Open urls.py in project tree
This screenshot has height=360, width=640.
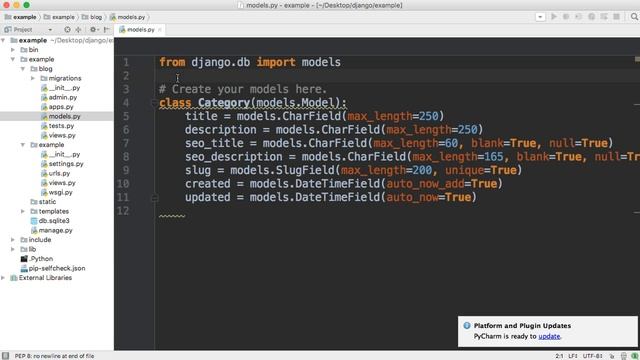[x=56, y=173]
